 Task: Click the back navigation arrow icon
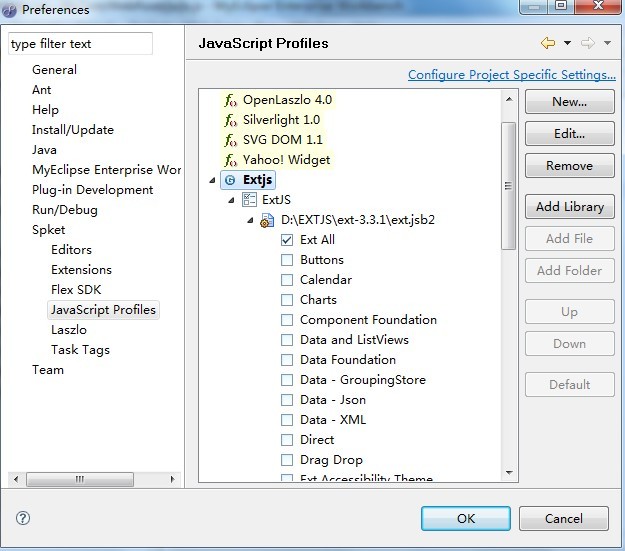pyautogui.click(x=548, y=43)
